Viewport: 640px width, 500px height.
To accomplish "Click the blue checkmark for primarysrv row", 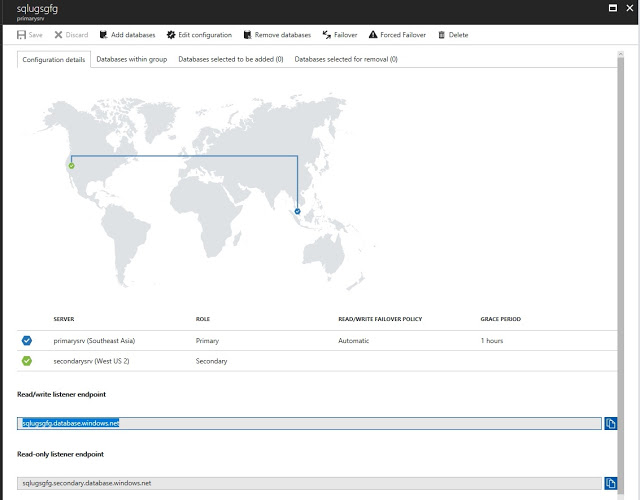I will [x=27, y=340].
